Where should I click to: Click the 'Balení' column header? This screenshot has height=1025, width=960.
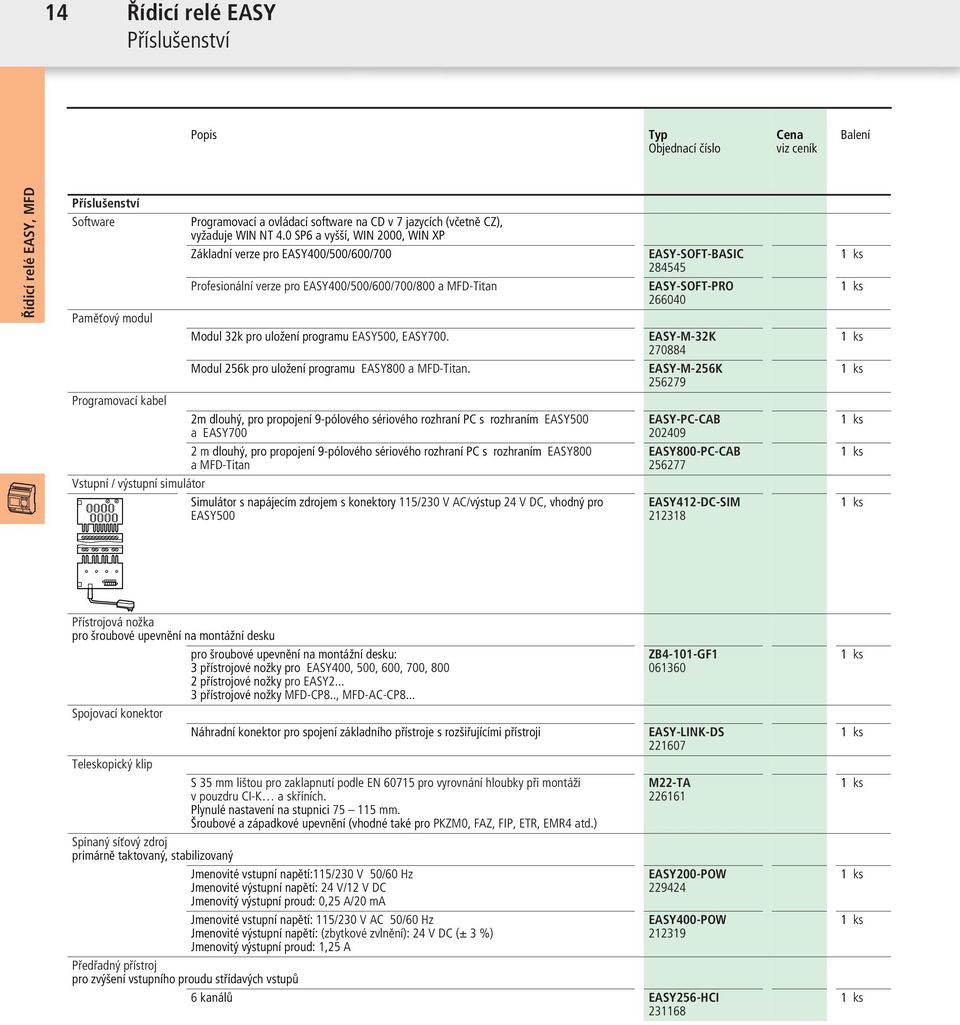click(855, 135)
